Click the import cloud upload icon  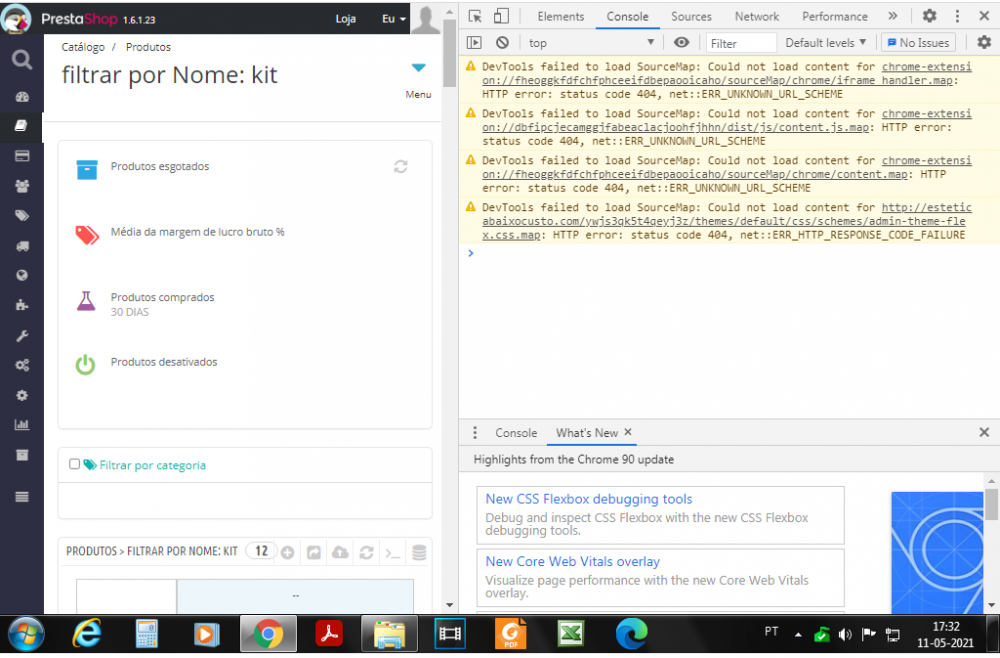tap(340, 552)
